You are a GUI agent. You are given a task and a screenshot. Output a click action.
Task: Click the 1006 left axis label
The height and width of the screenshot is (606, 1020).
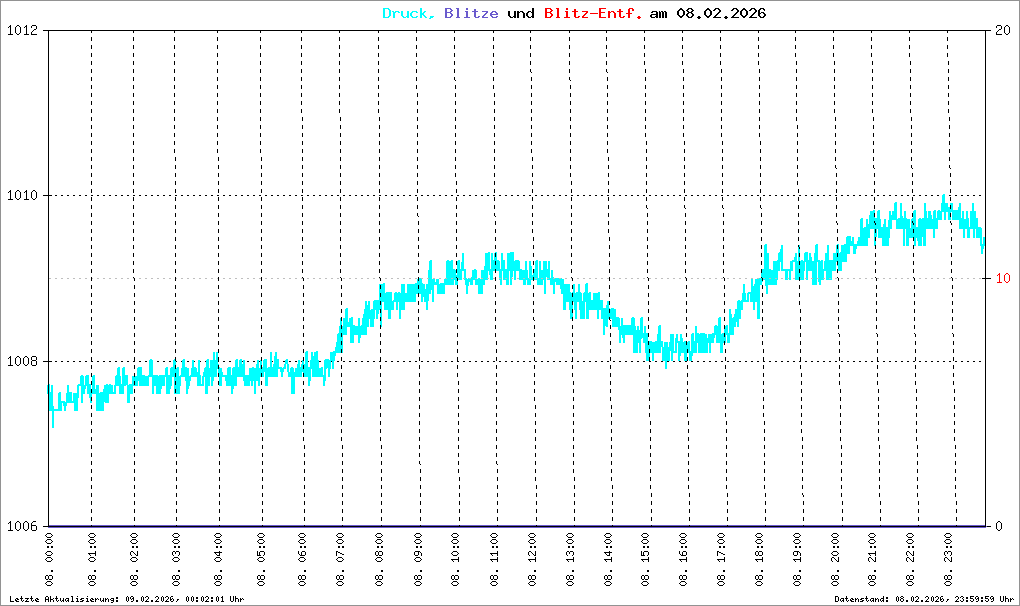point(22,526)
